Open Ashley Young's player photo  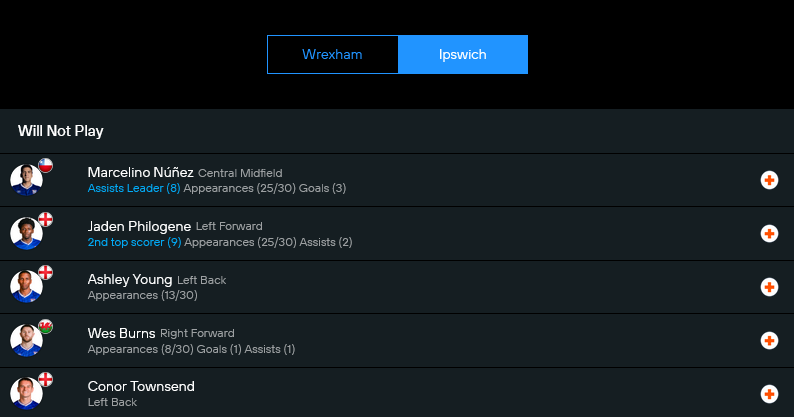tap(25, 288)
